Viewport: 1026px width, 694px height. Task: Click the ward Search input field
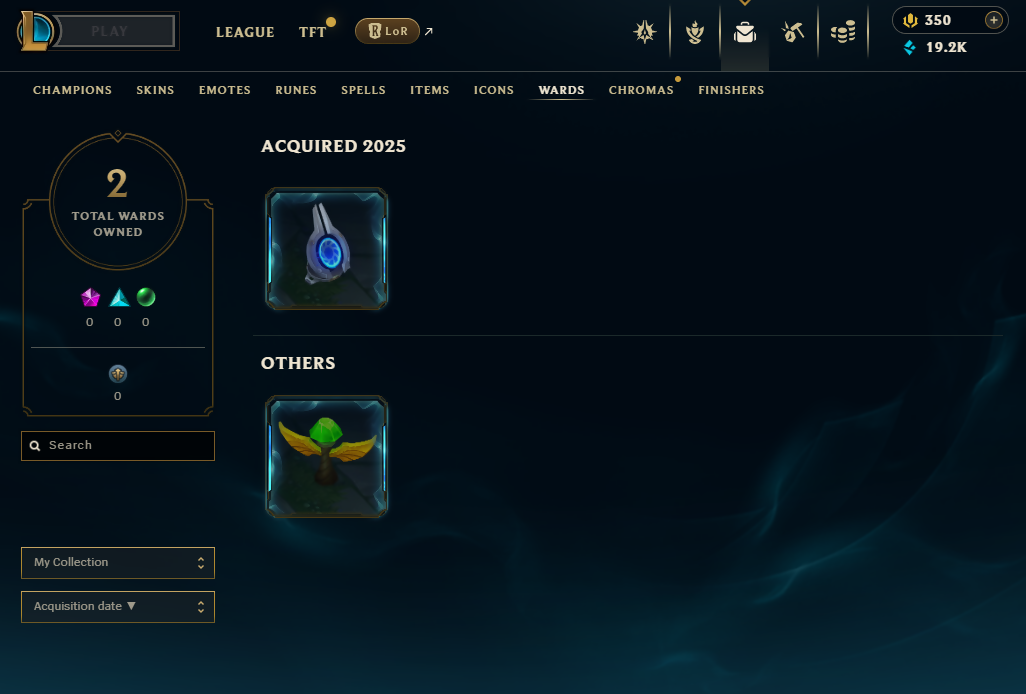[x=118, y=445]
